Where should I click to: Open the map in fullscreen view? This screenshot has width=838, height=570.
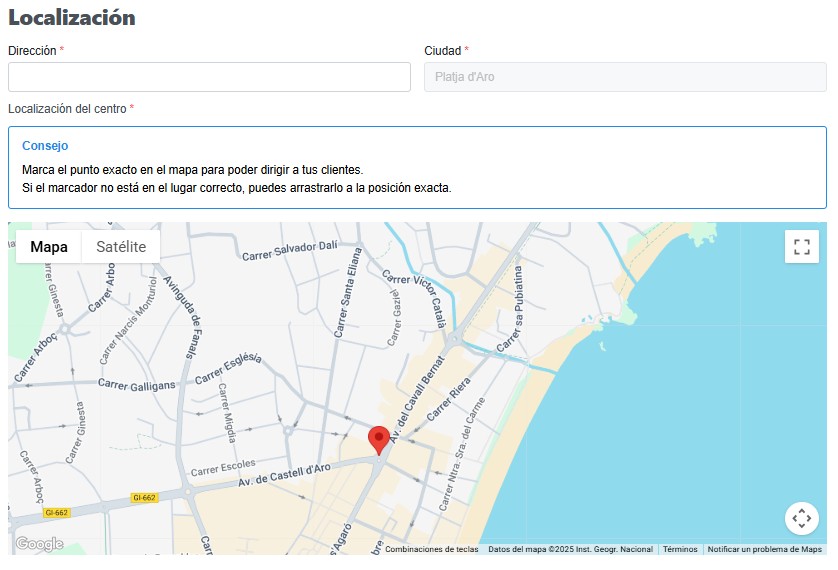click(x=801, y=247)
